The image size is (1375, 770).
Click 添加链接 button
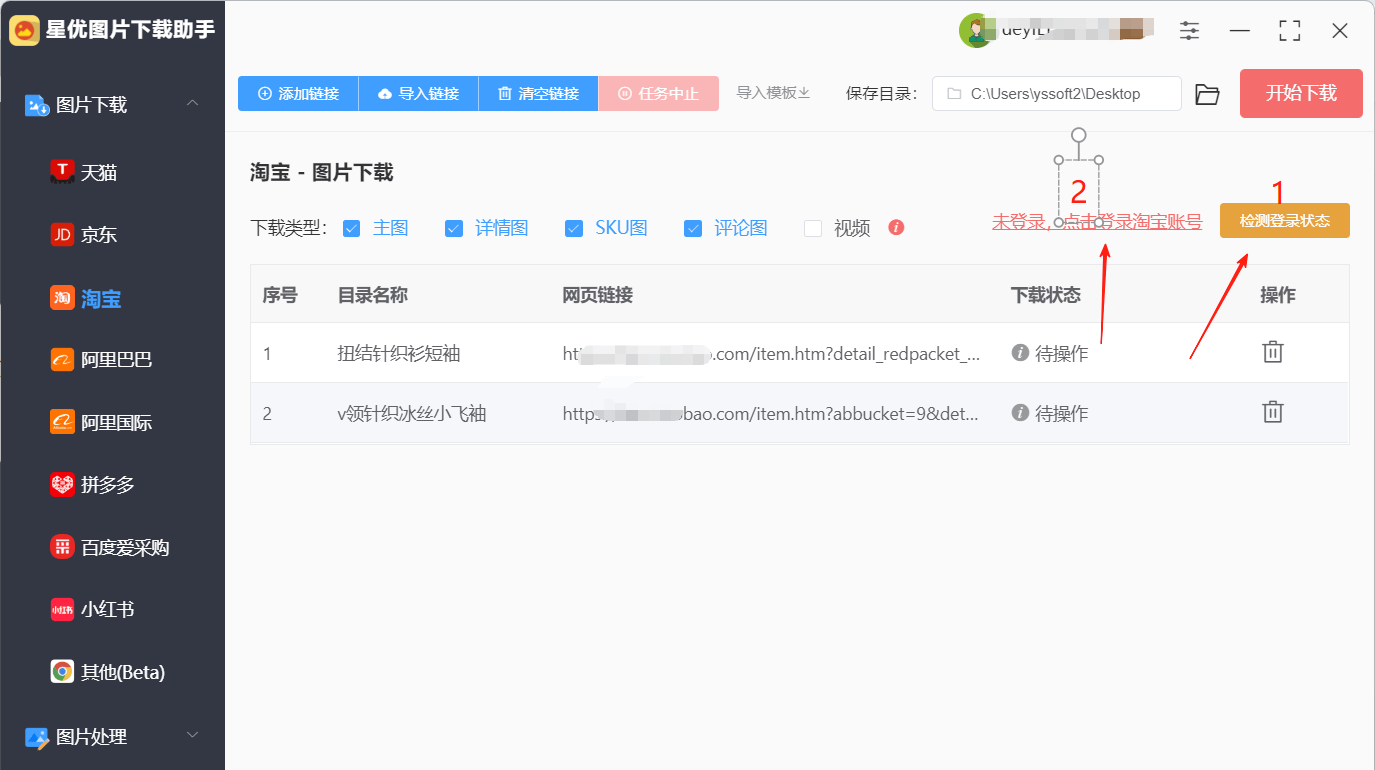click(x=298, y=94)
